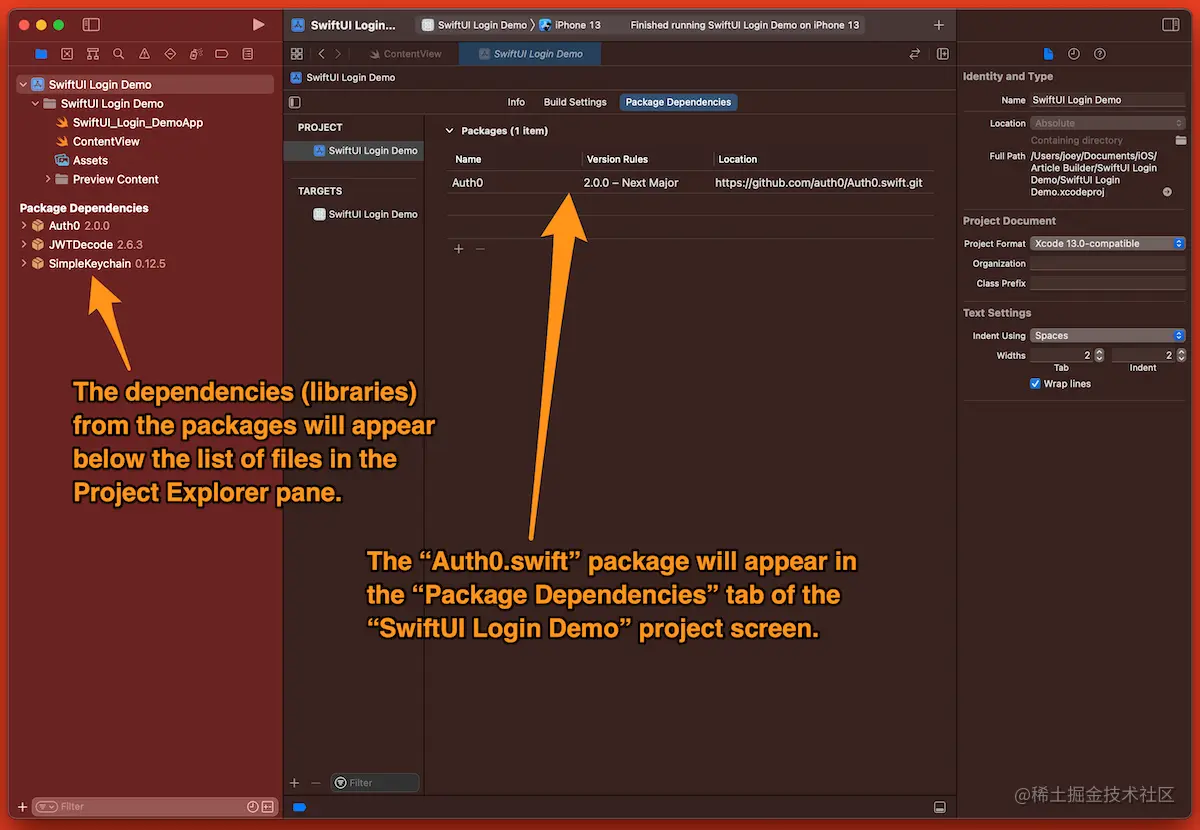Adjust the Indent width stepper
The image size is (1200, 830).
[x=1181, y=355]
